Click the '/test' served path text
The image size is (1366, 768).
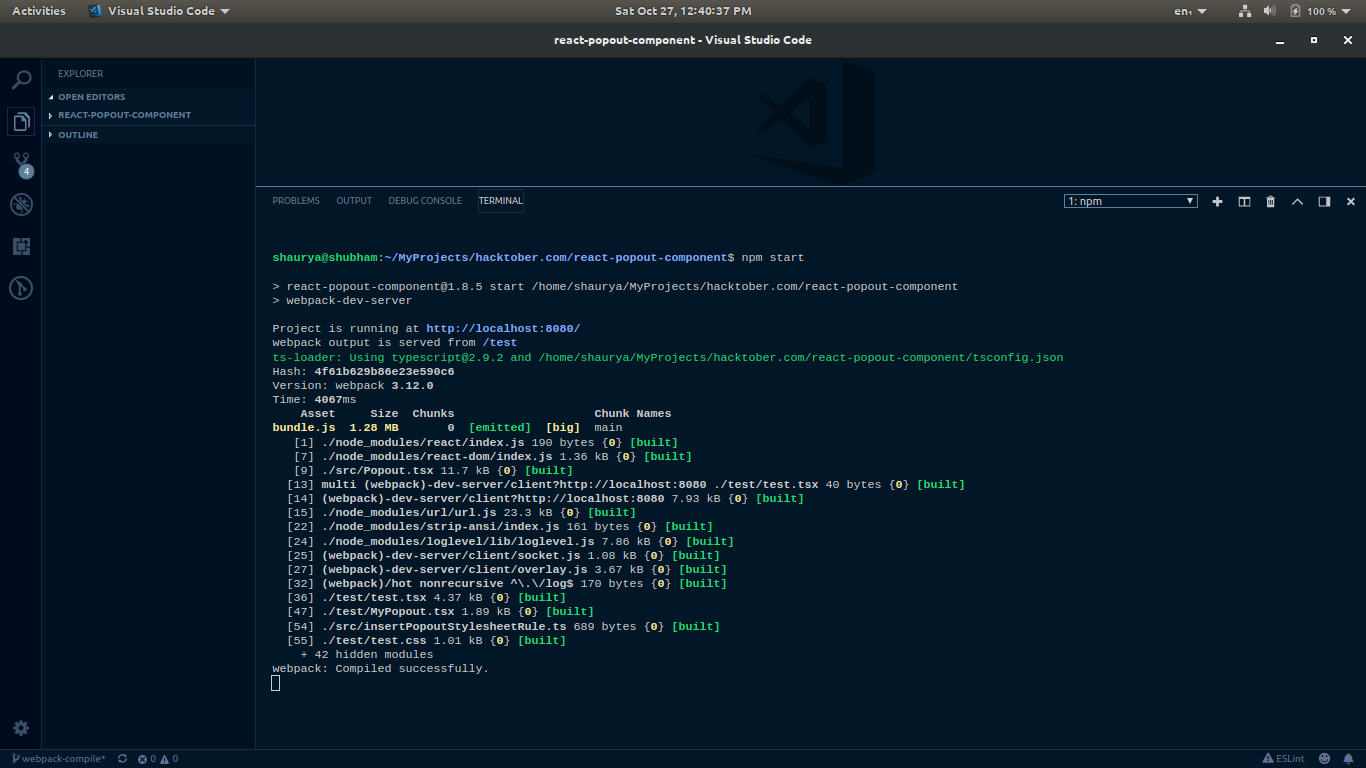pos(500,342)
